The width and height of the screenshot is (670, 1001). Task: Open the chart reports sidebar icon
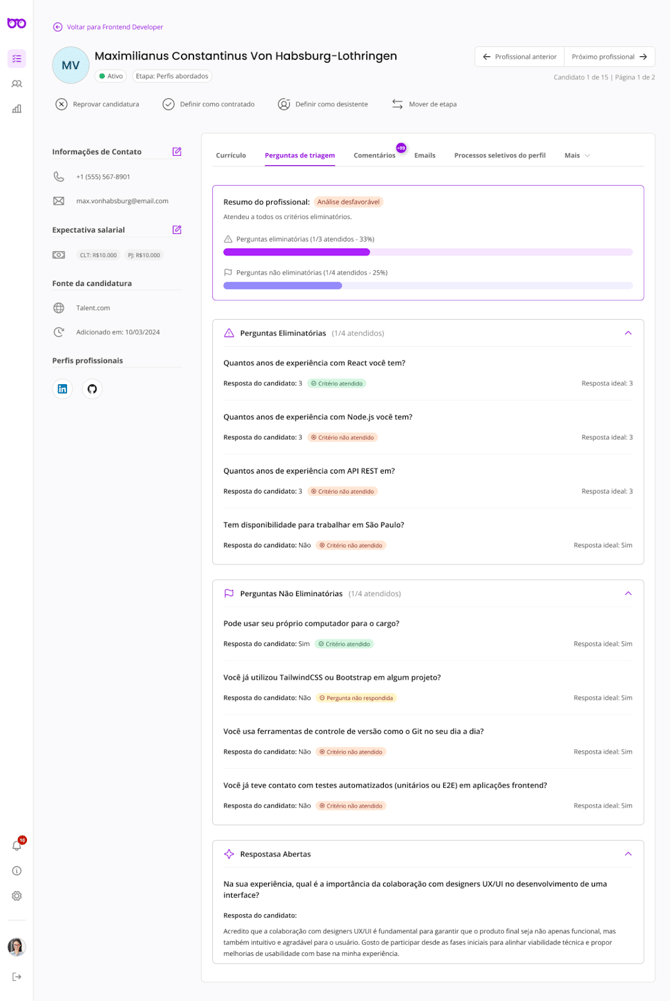(x=17, y=109)
